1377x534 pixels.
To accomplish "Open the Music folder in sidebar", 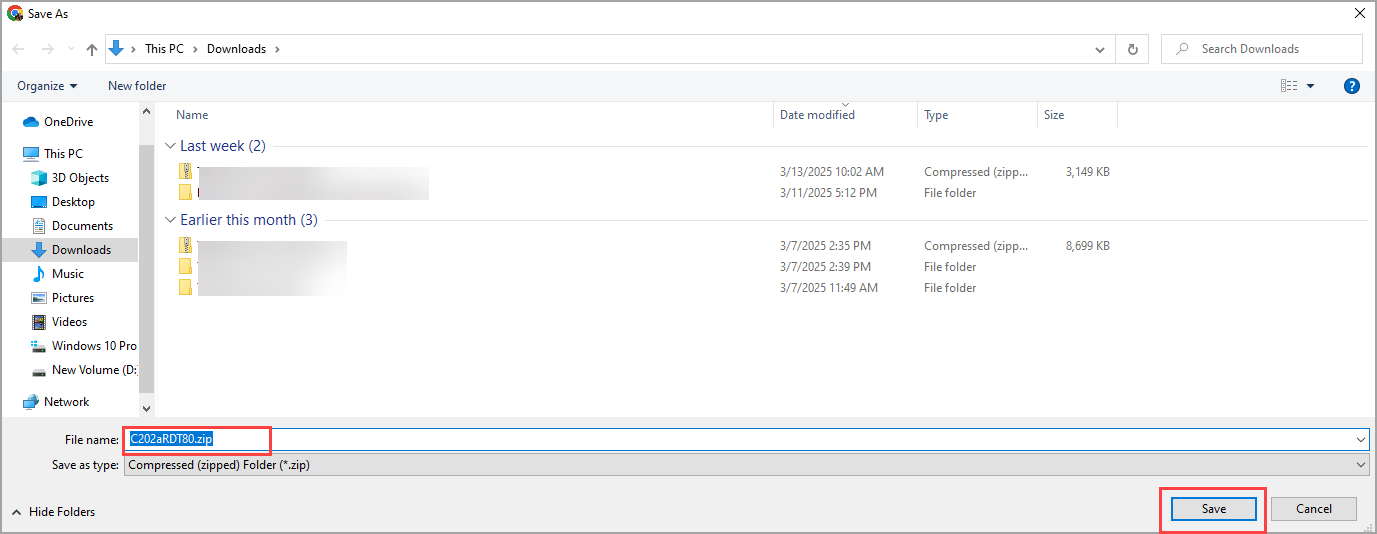I will (67, 274).
